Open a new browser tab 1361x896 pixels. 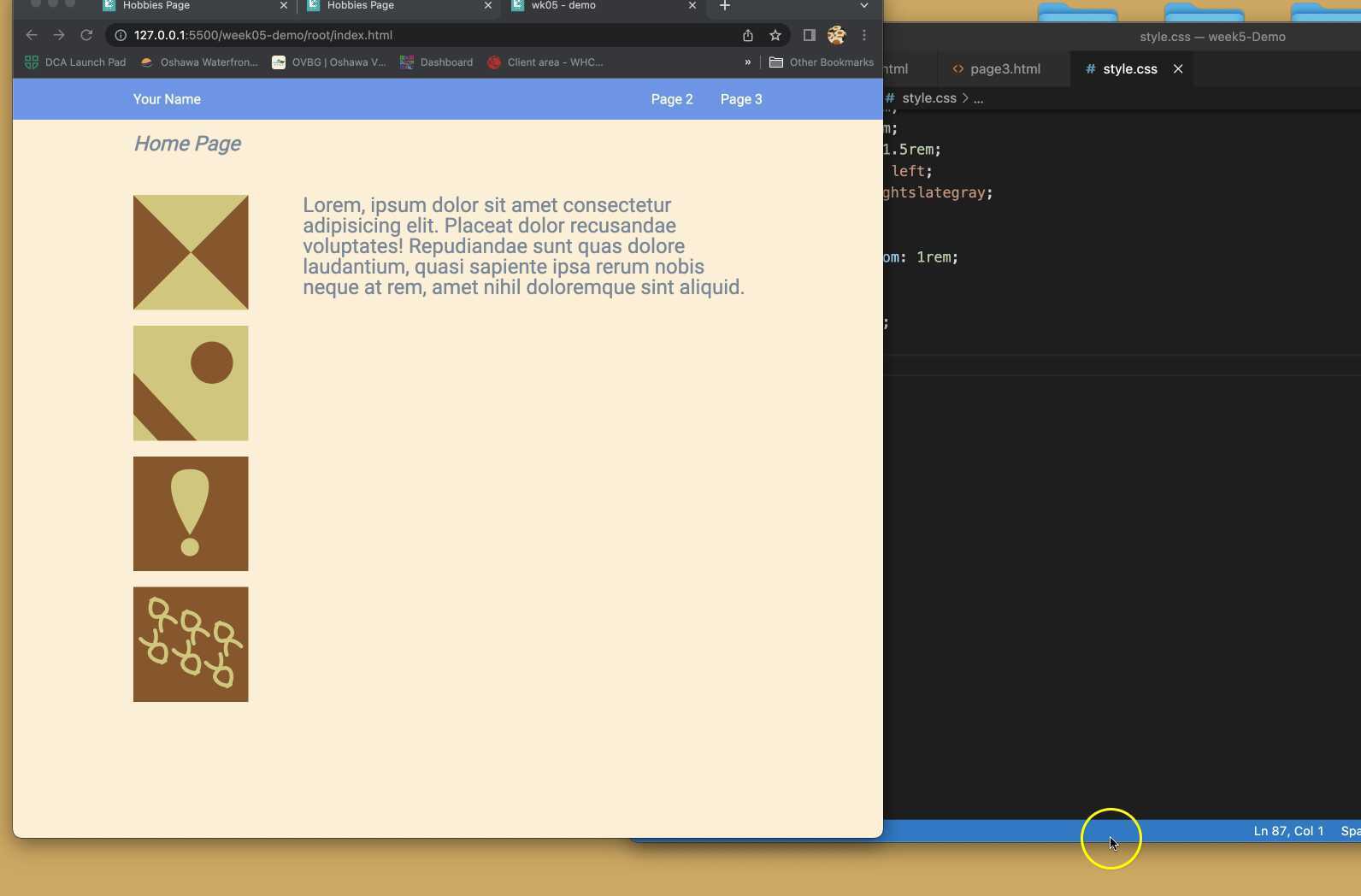tap(725, 6)
